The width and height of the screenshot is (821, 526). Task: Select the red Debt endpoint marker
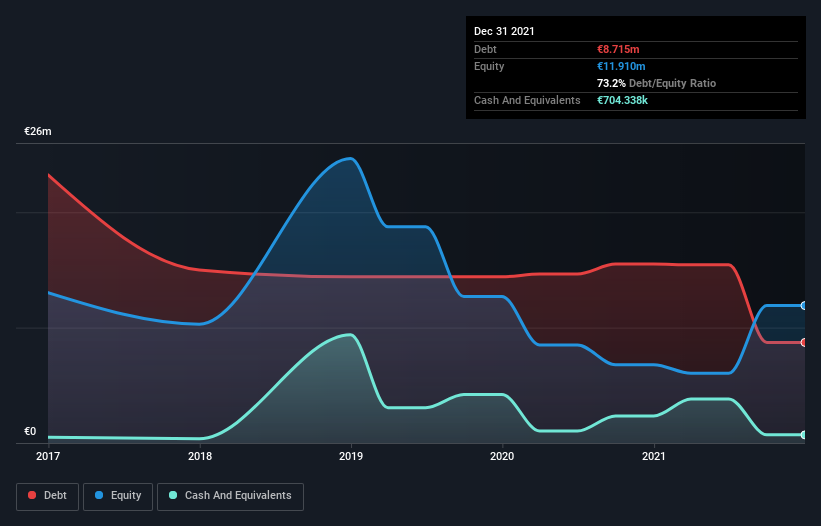804,342
